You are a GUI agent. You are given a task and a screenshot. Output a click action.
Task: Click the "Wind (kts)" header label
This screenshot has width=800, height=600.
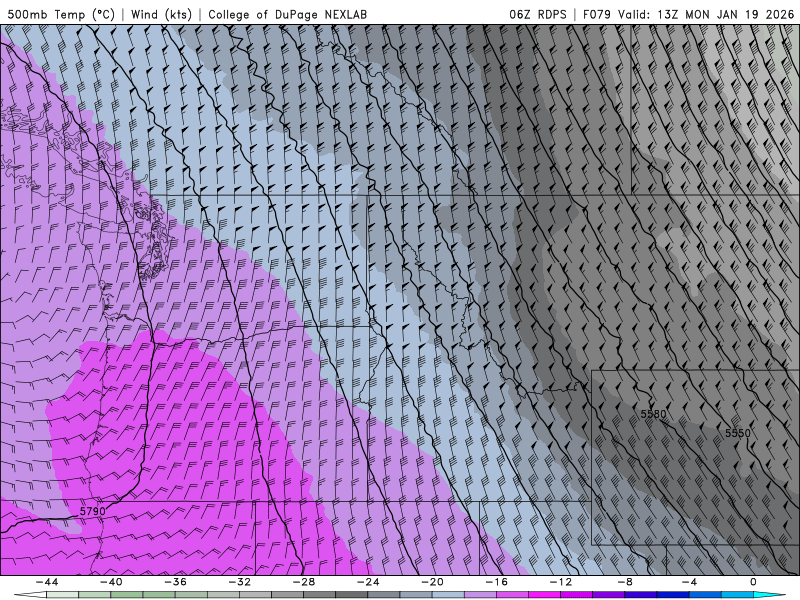161,14
